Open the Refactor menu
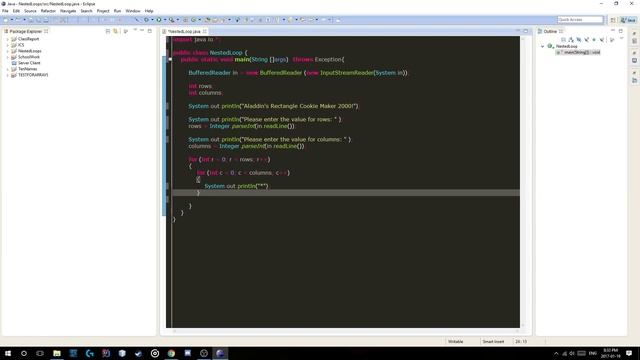640x360 pixels. pos(48,11)
